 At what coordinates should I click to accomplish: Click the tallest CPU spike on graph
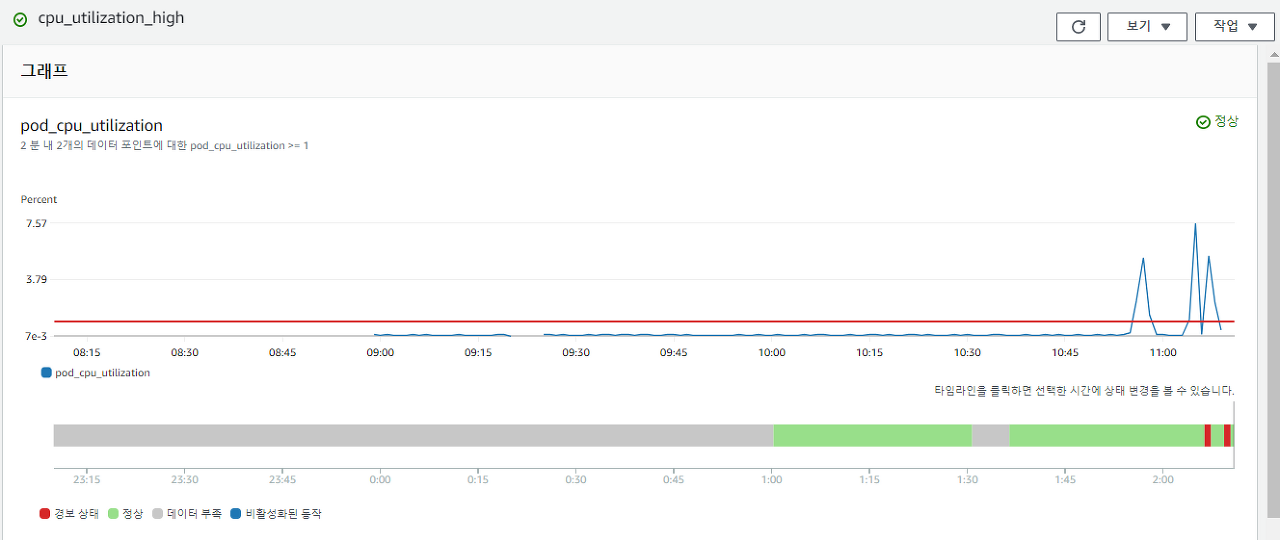(x=1195, y=226)
